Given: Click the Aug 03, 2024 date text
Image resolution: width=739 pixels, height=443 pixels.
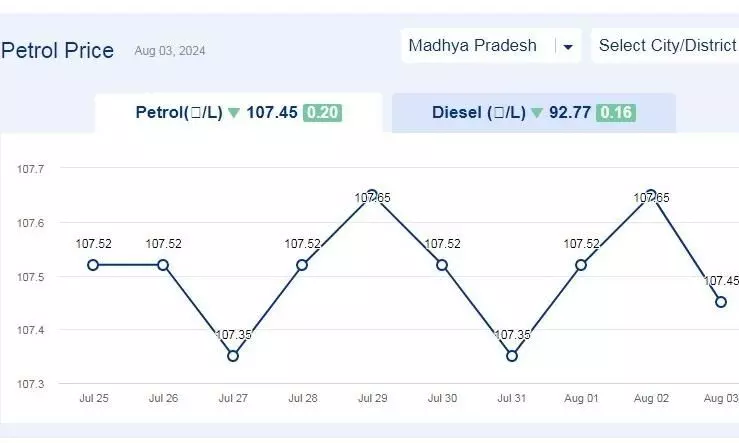Looking at the screenshot, I should (x=170, y=51).
